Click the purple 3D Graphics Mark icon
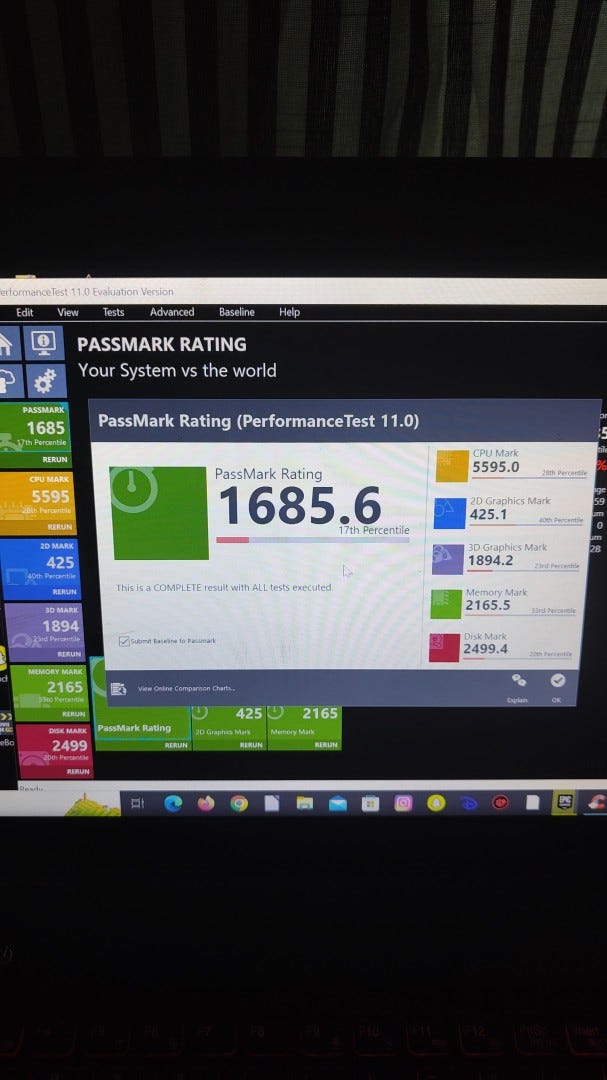The height and width of the screenshot is (1080, 607). (x=448, y=559)
